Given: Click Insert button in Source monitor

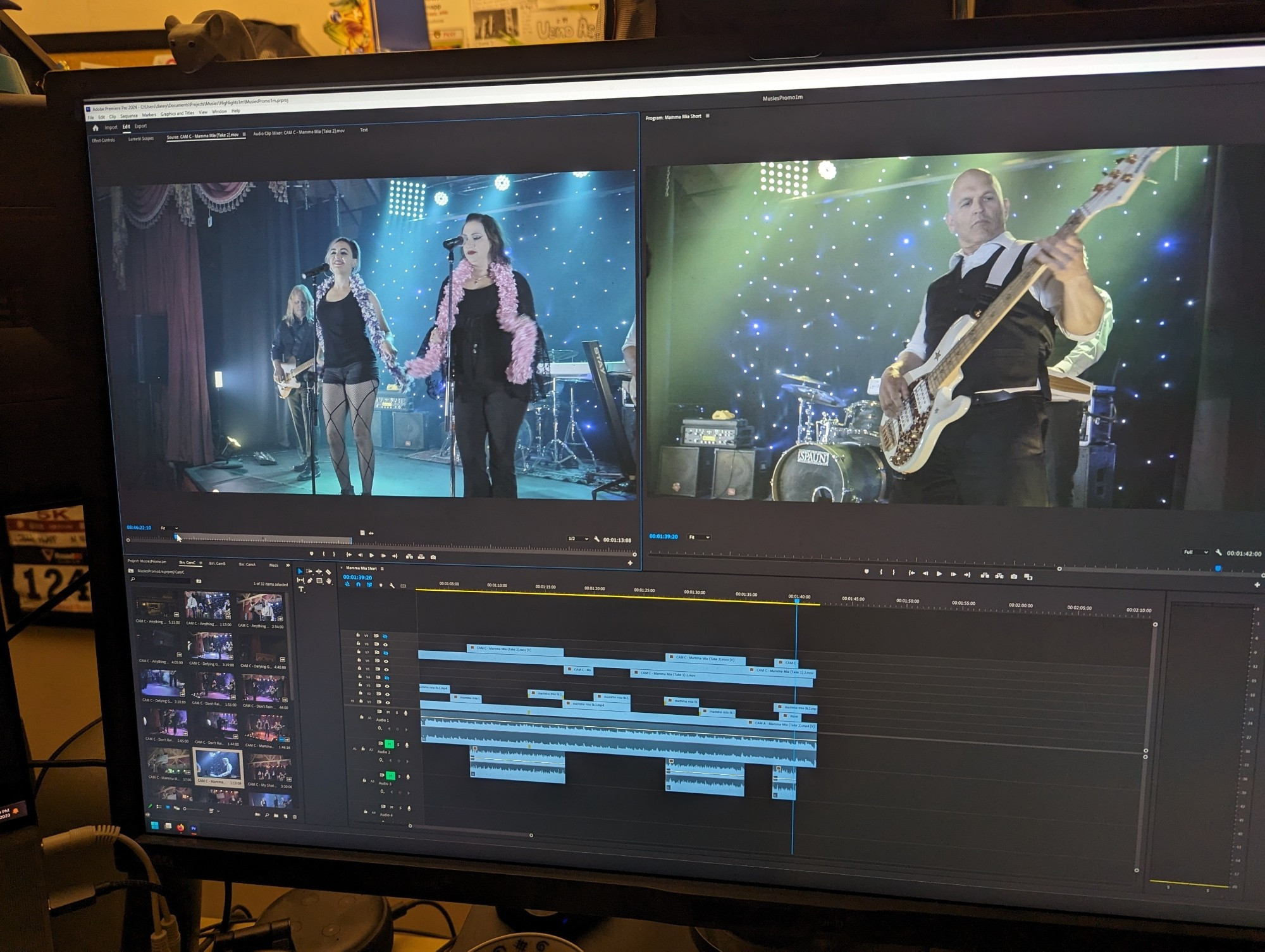Looking at the screenshot, I should pyautogui.click(x=409, y=557).
